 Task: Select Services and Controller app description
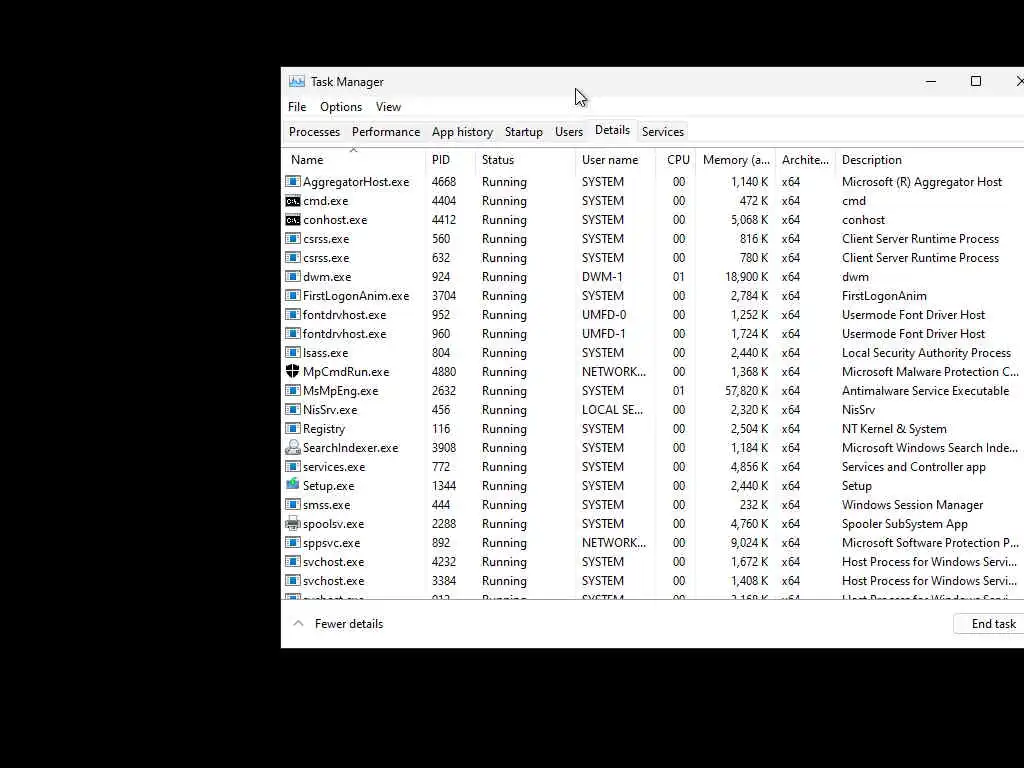pyautogui.click(x=914, y=466)
